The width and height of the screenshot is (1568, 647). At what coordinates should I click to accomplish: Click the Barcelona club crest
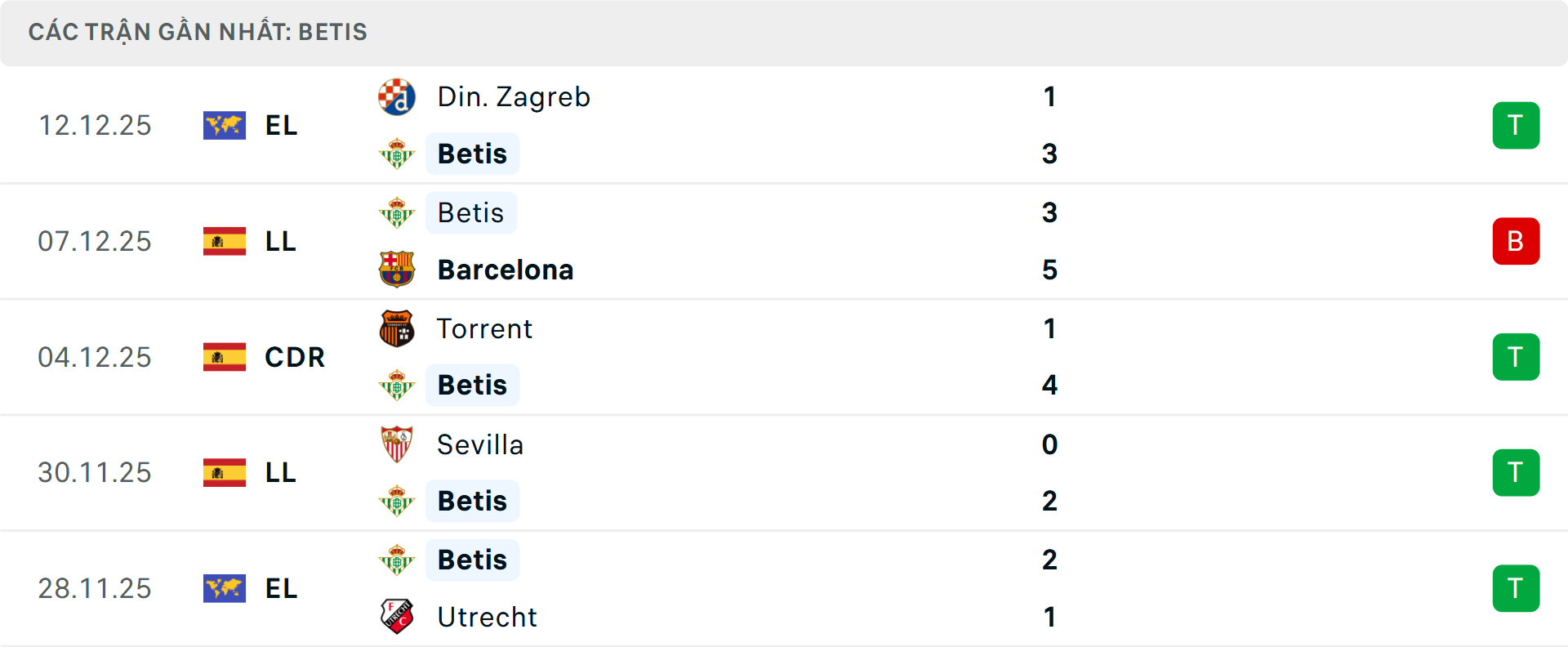pyautogui.click(x=397, y=270)
